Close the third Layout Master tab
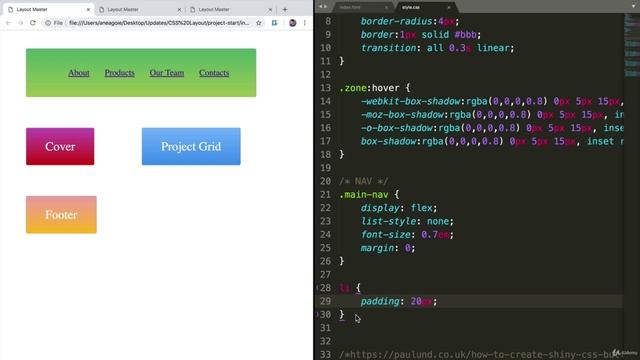Image resolution: width=640 pixels, height=360 pixels. 270,9
